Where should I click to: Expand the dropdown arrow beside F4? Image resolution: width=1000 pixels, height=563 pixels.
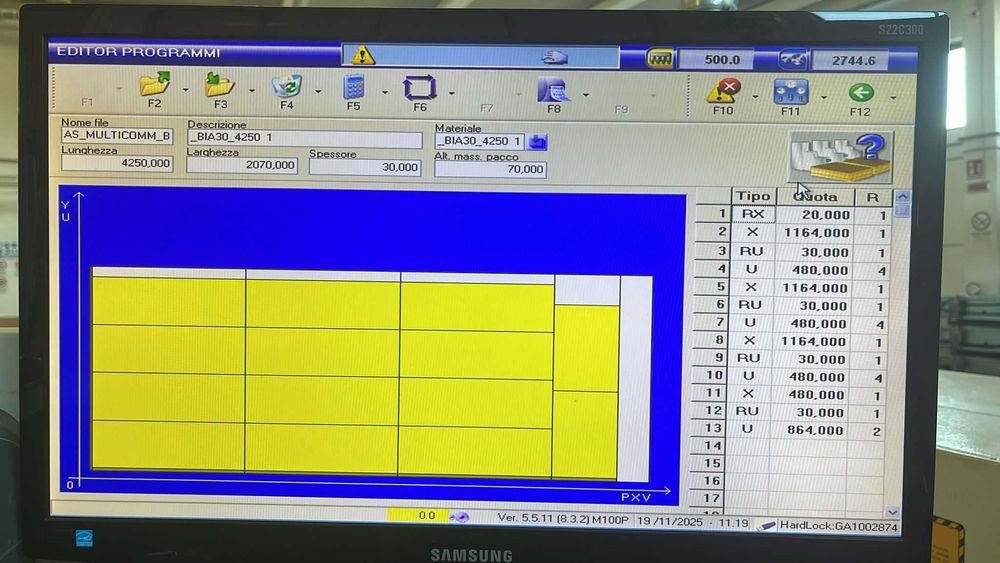(318, 92)
